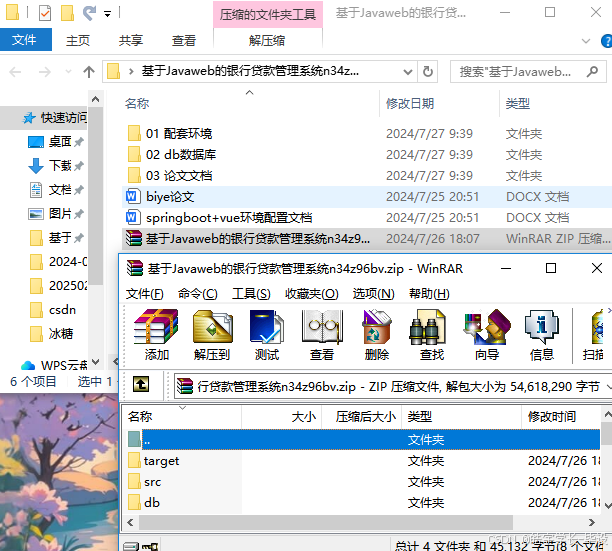
Task: Select target folder in WinRAR
Action: (x=161, y=461)
